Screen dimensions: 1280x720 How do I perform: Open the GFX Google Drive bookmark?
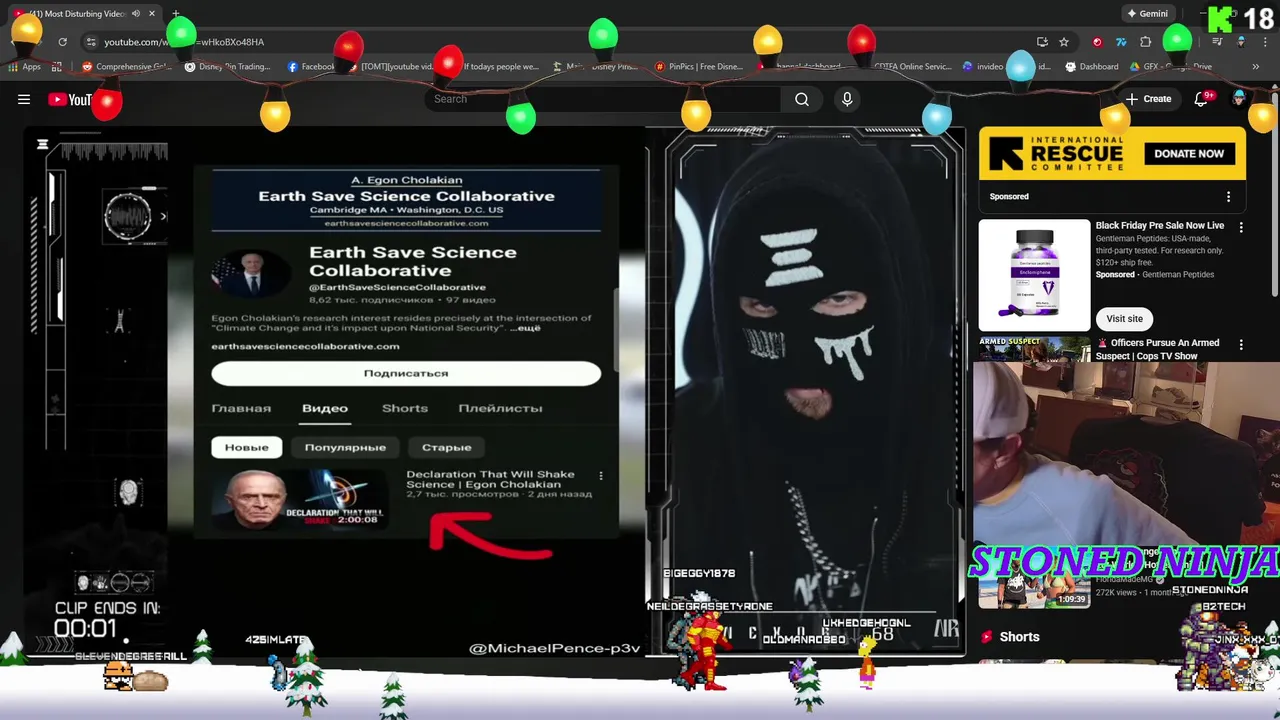pos(1171,67)
